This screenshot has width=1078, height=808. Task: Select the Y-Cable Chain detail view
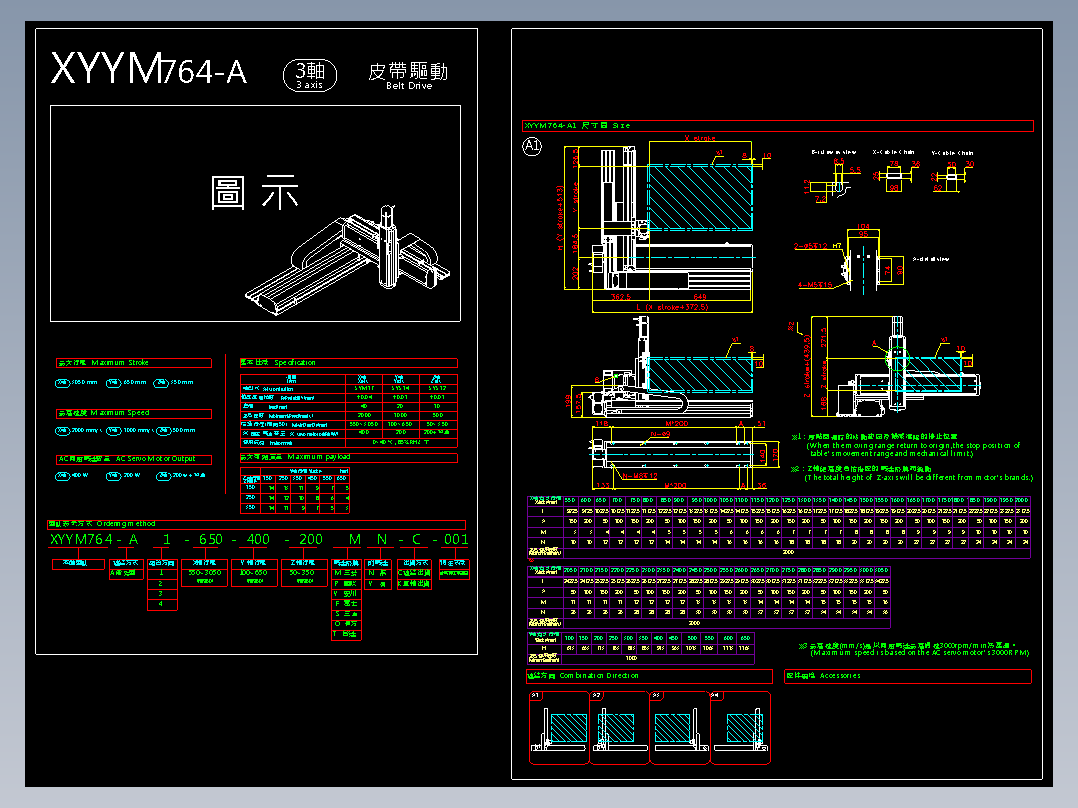(x=953, y=172)
